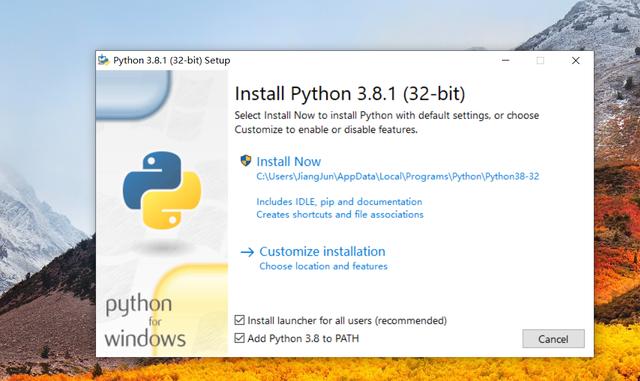The image size is (640, 381).
Task: Minimize the Python Setup window
Action: click(505, 60)
